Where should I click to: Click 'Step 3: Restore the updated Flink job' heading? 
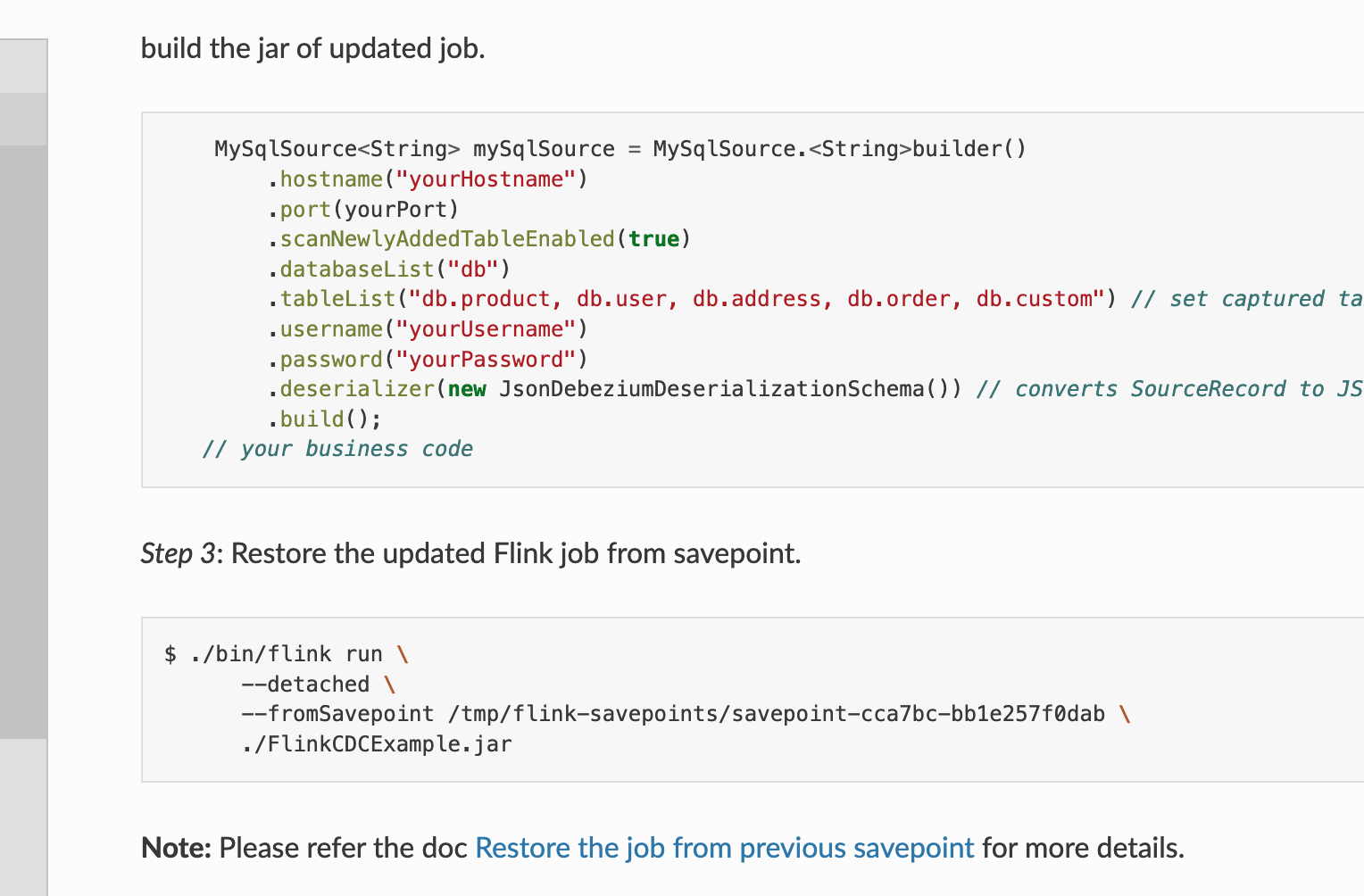pyautogui.click(x=471, y=553)
